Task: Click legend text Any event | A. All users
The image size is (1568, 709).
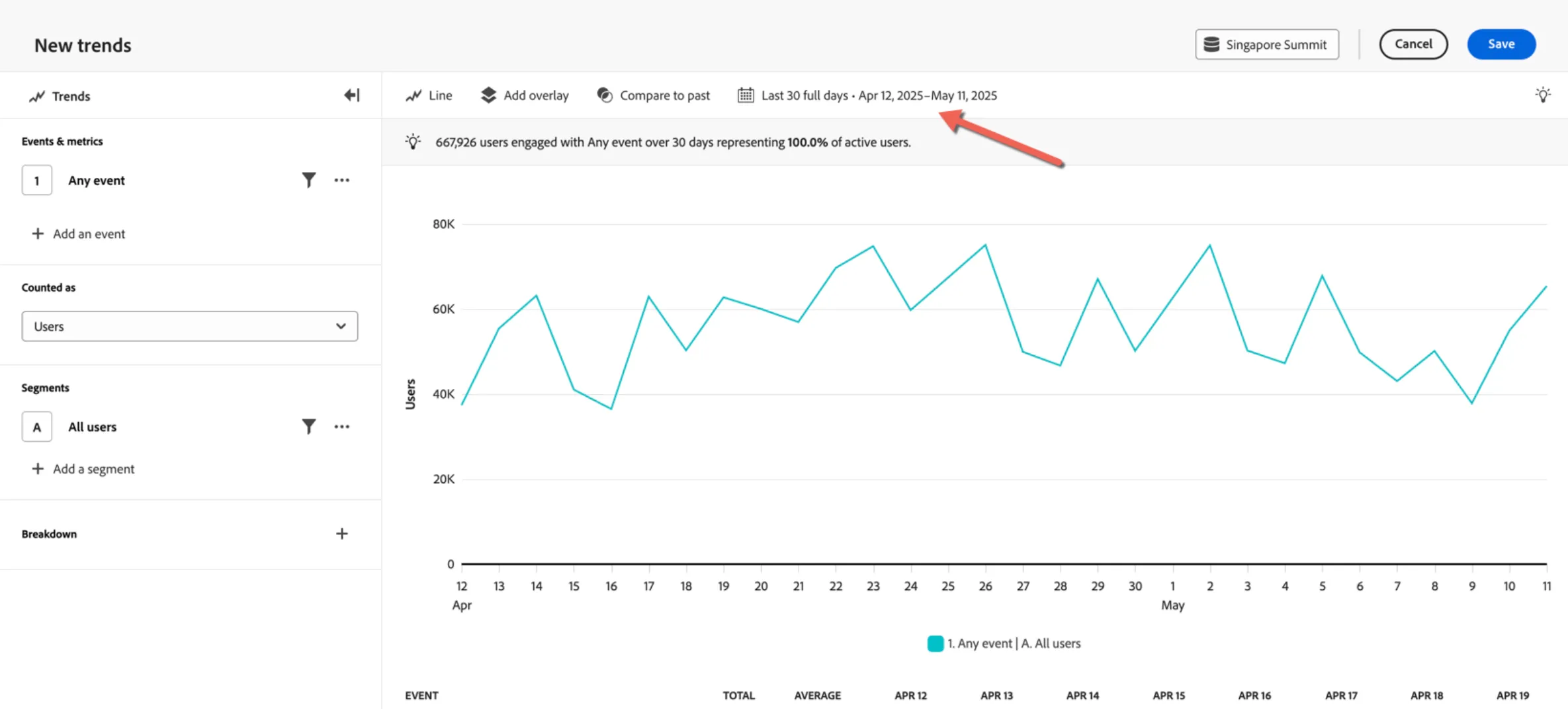Action: click(1014, 644)
